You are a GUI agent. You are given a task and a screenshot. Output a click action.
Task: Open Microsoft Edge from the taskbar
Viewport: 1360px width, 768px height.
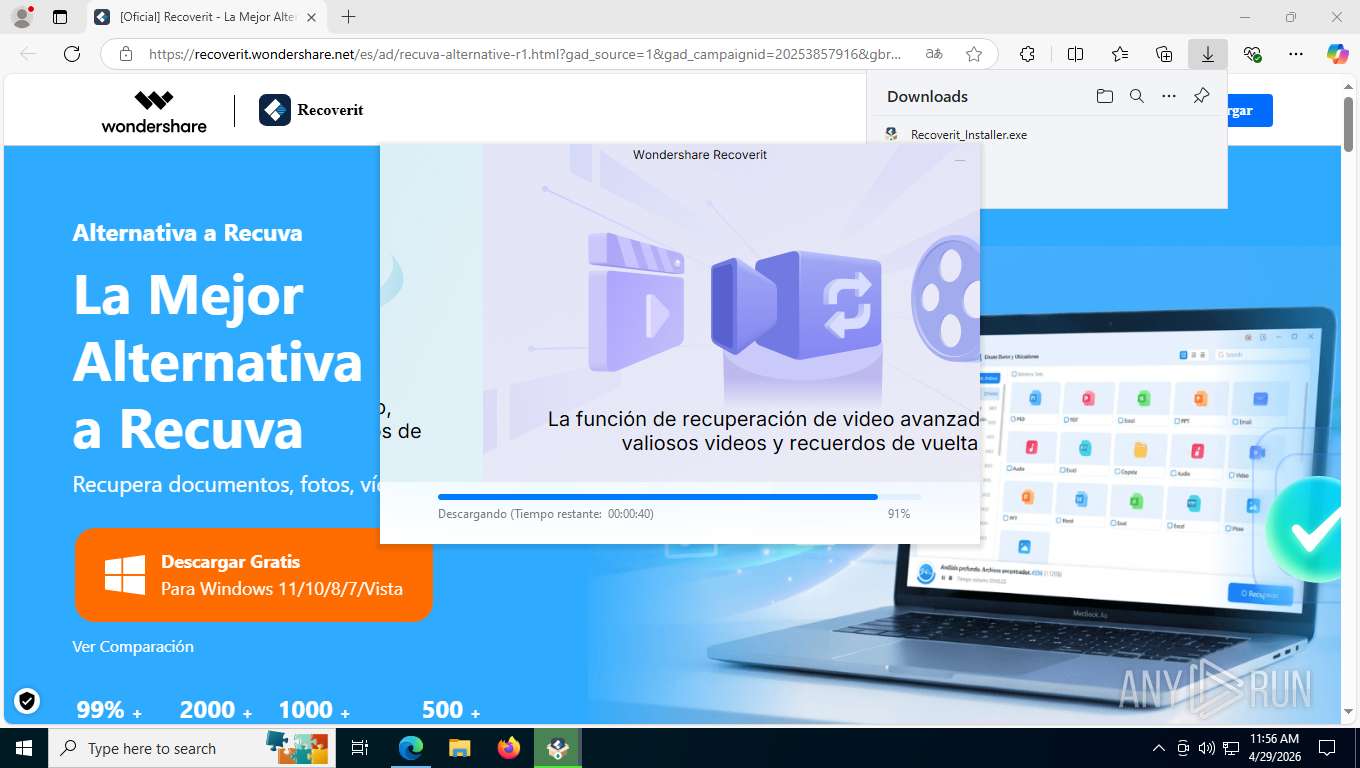point(410,748)
